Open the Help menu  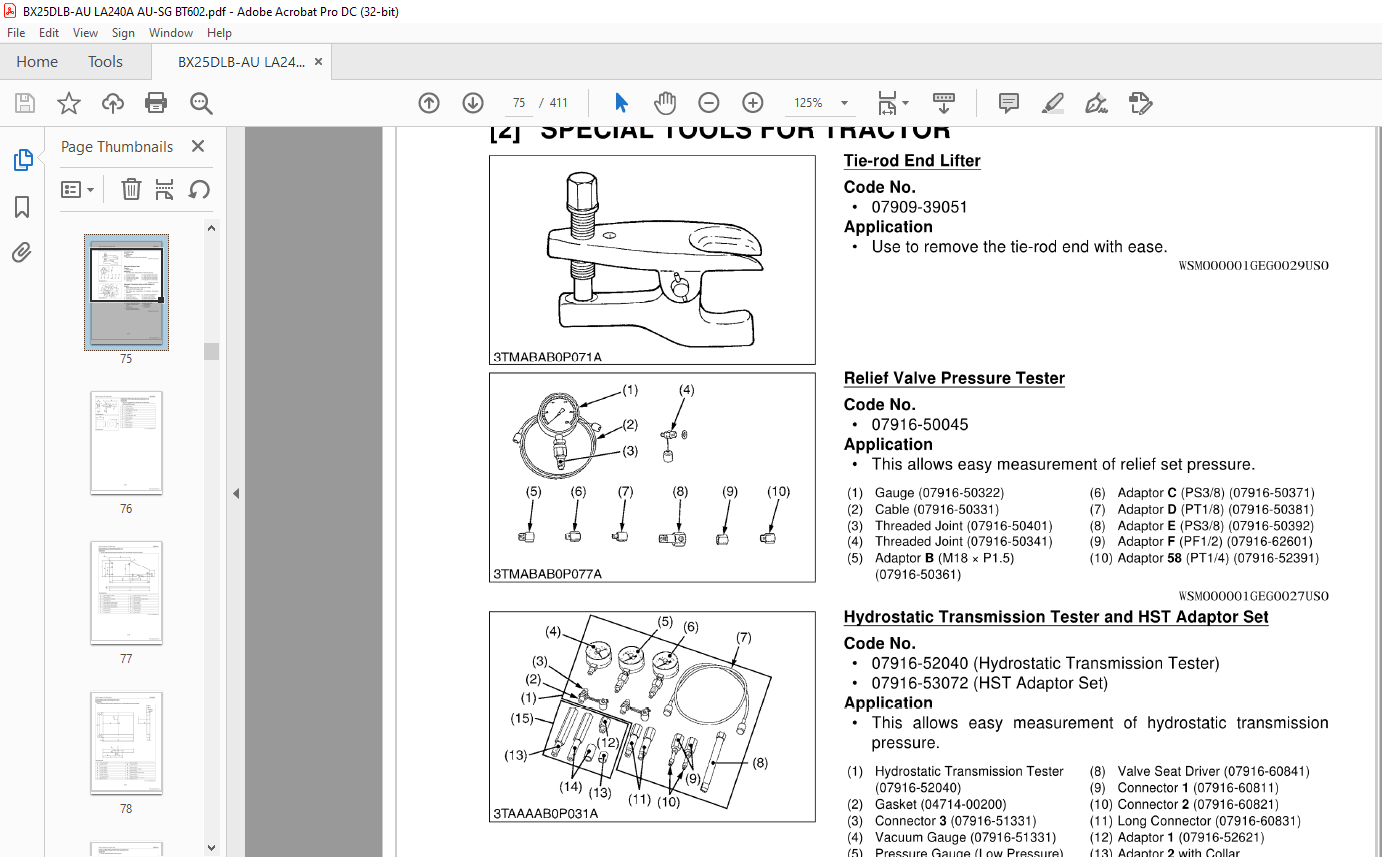(x=219, y=33)
